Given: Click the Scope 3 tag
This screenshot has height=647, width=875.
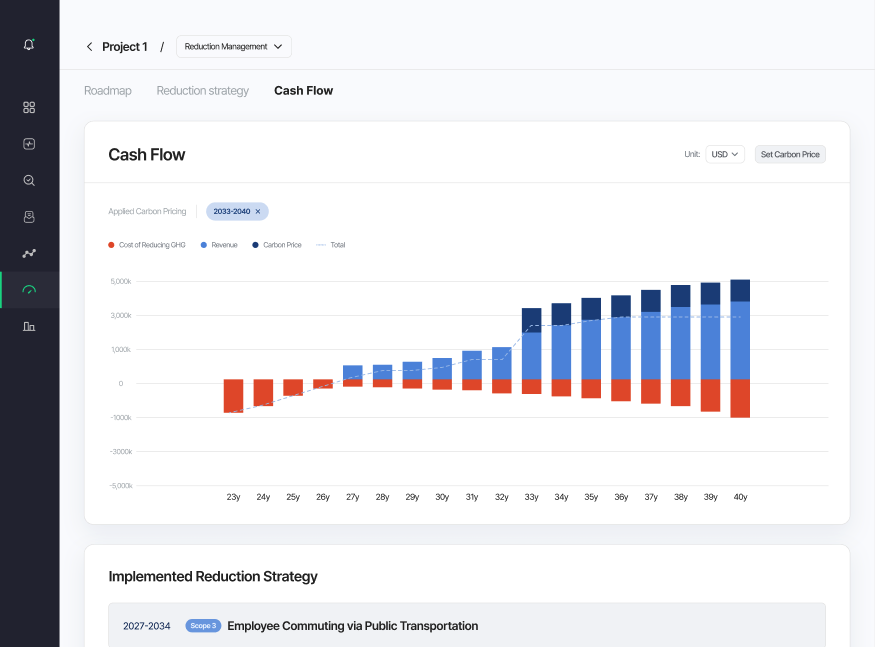Looking at the screenshot, I should (x=203, y=626).
